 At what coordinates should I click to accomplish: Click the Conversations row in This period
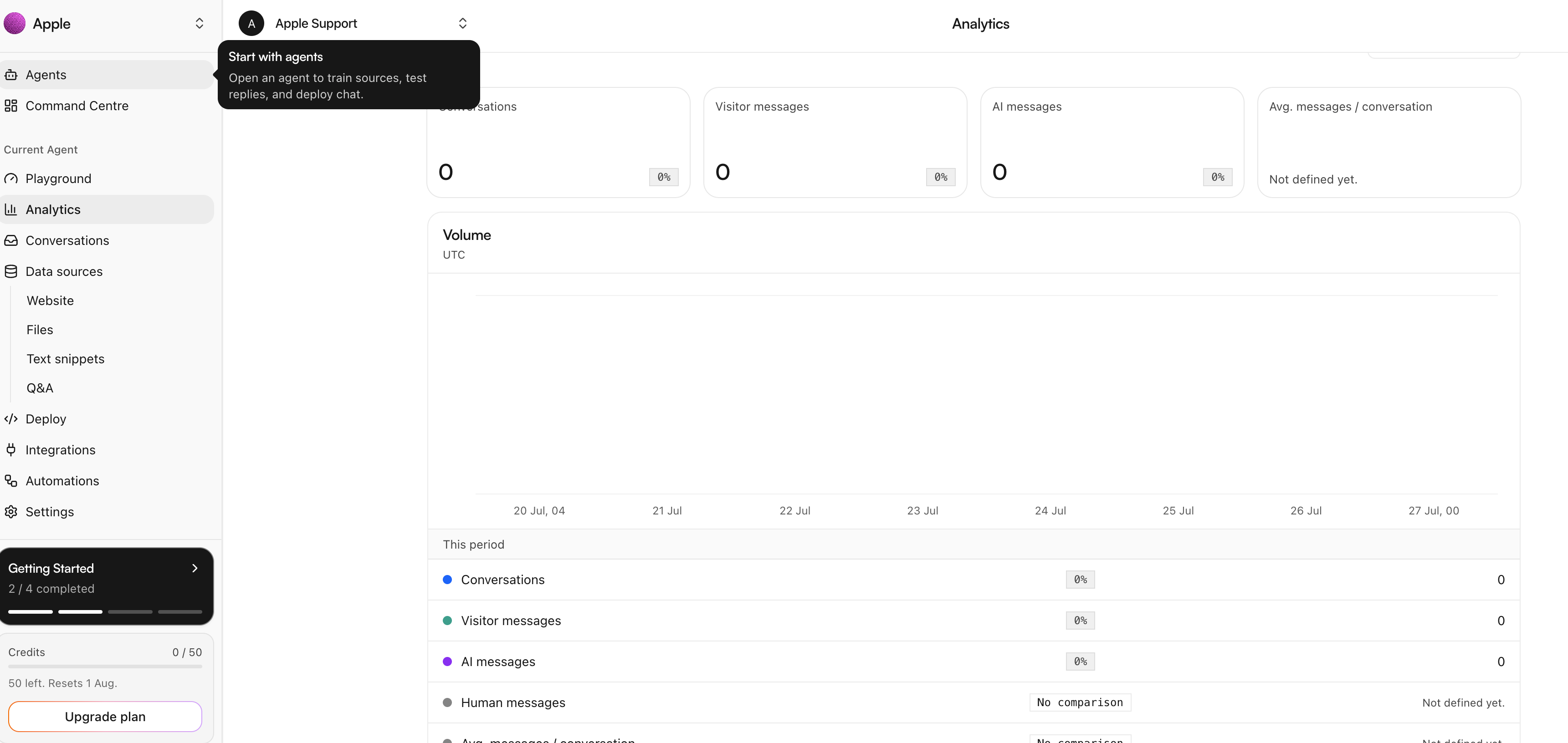[x=974, y=579]
